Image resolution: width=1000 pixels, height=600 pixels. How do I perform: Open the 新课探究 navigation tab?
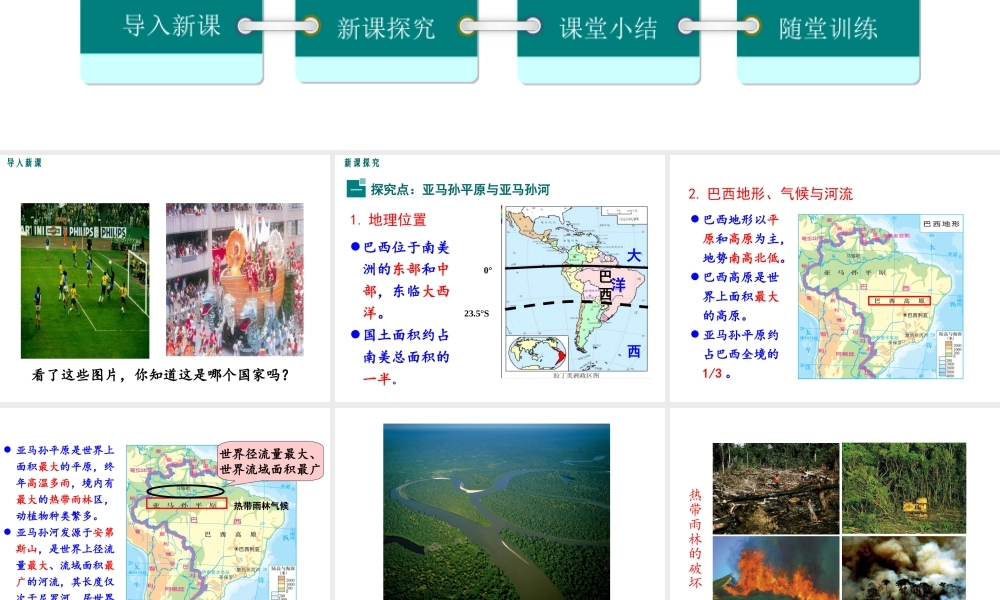(x=386, y=41)
